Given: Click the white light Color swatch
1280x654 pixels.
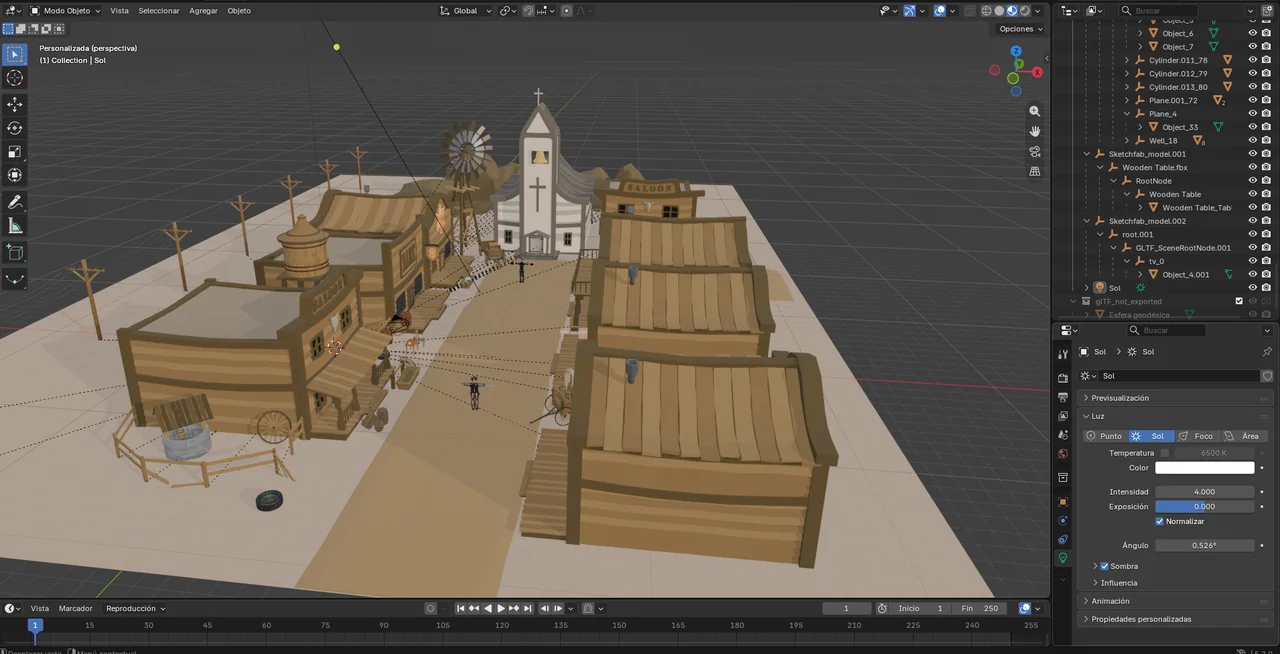Looking at the screenshot, I should [x=1204, y=468].
